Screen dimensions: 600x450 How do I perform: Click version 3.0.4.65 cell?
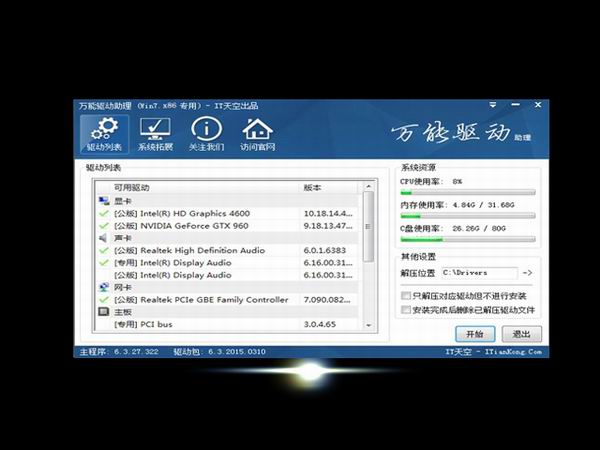click(320, 324)
